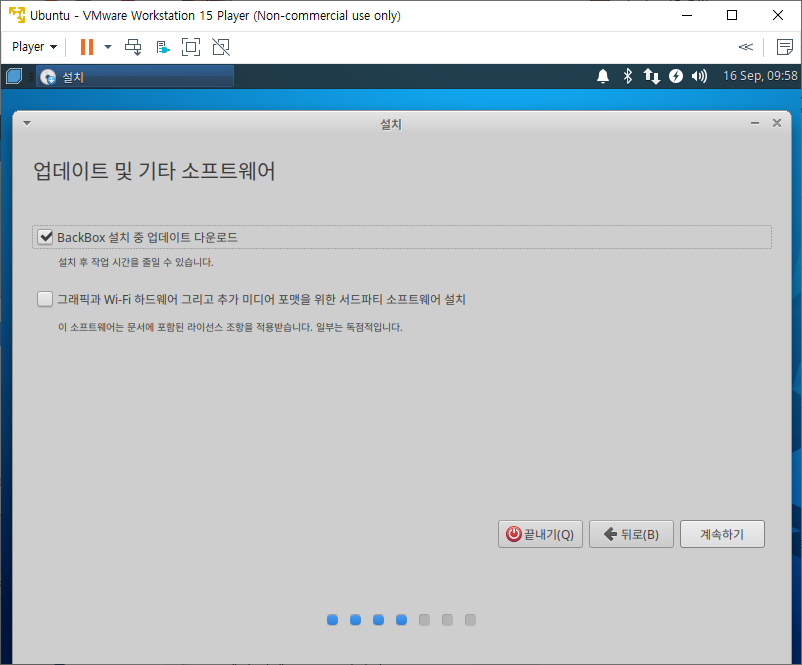The height and width of the screenshot is (665, 802).
Task: Minimize the 설치 installer window
Action: (x=754, y=123)
